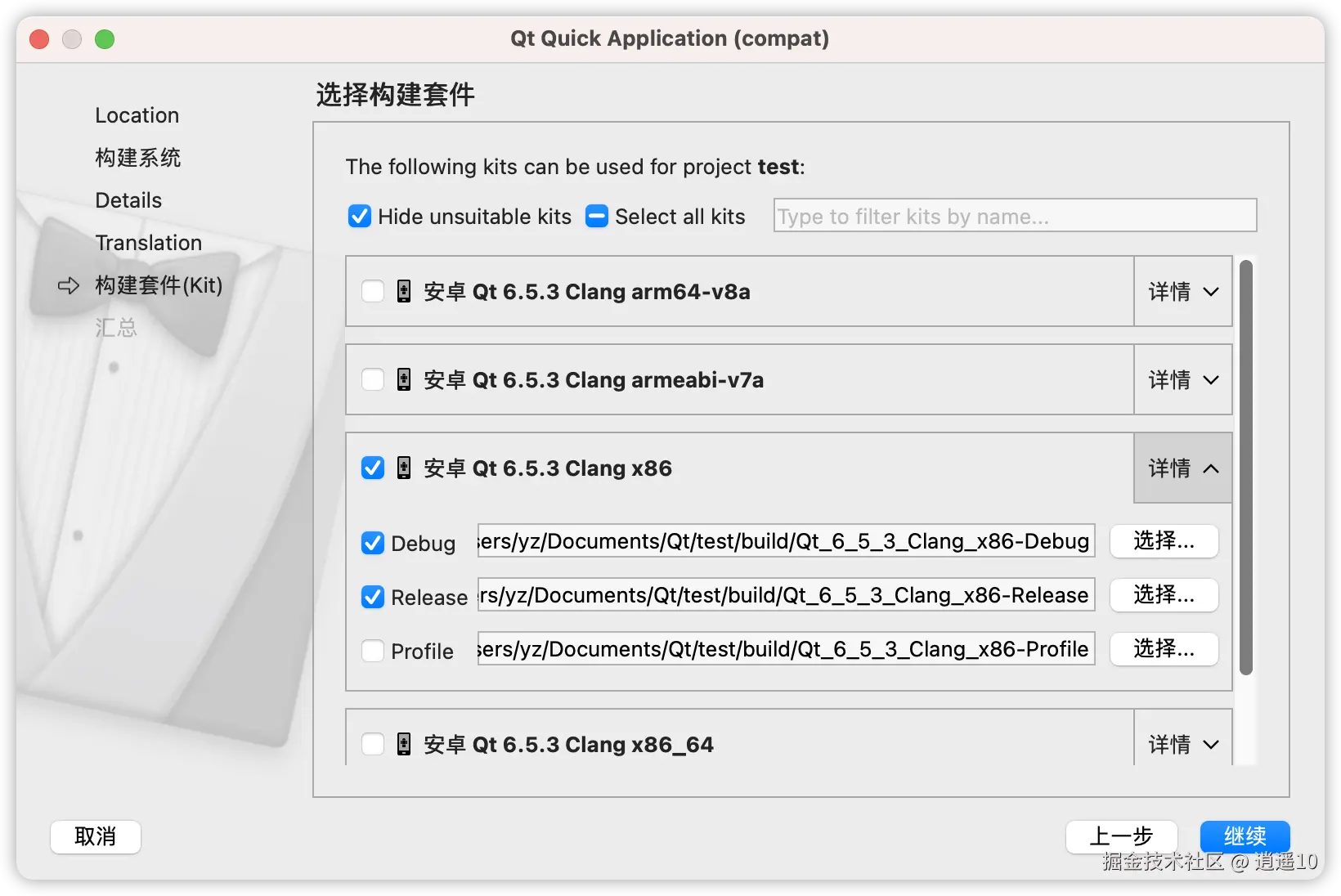Select the 构建套件(Kit) wizard step

pyautogui.click(x=159, y=285)
